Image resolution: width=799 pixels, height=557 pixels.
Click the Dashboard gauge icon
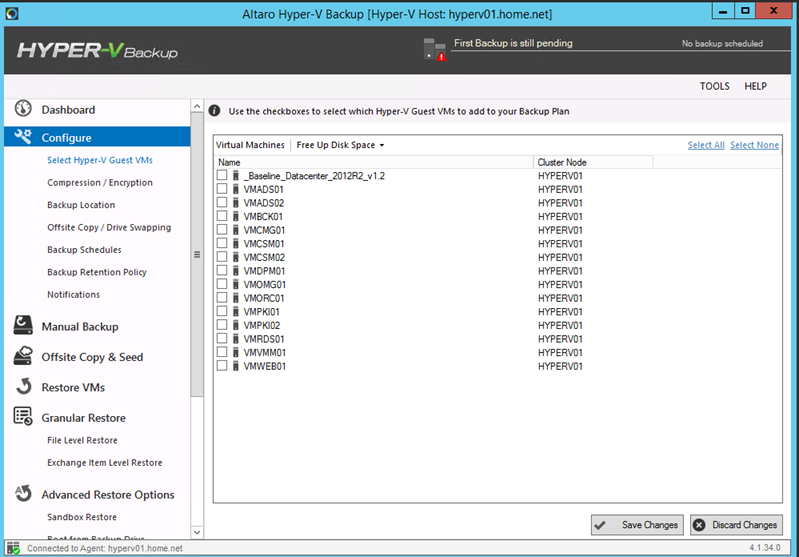(23, 109)
